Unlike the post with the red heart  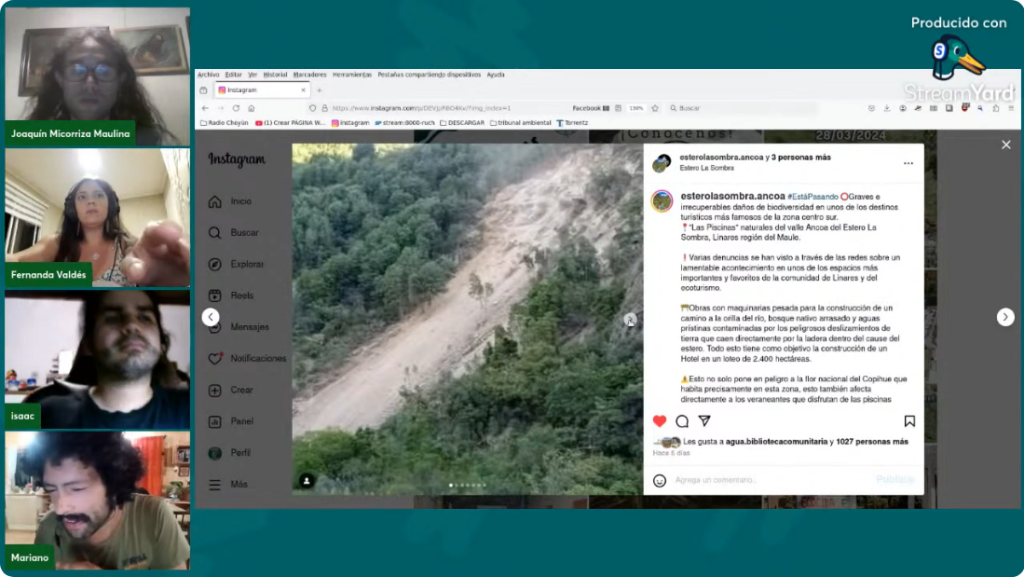pos(659,421)
